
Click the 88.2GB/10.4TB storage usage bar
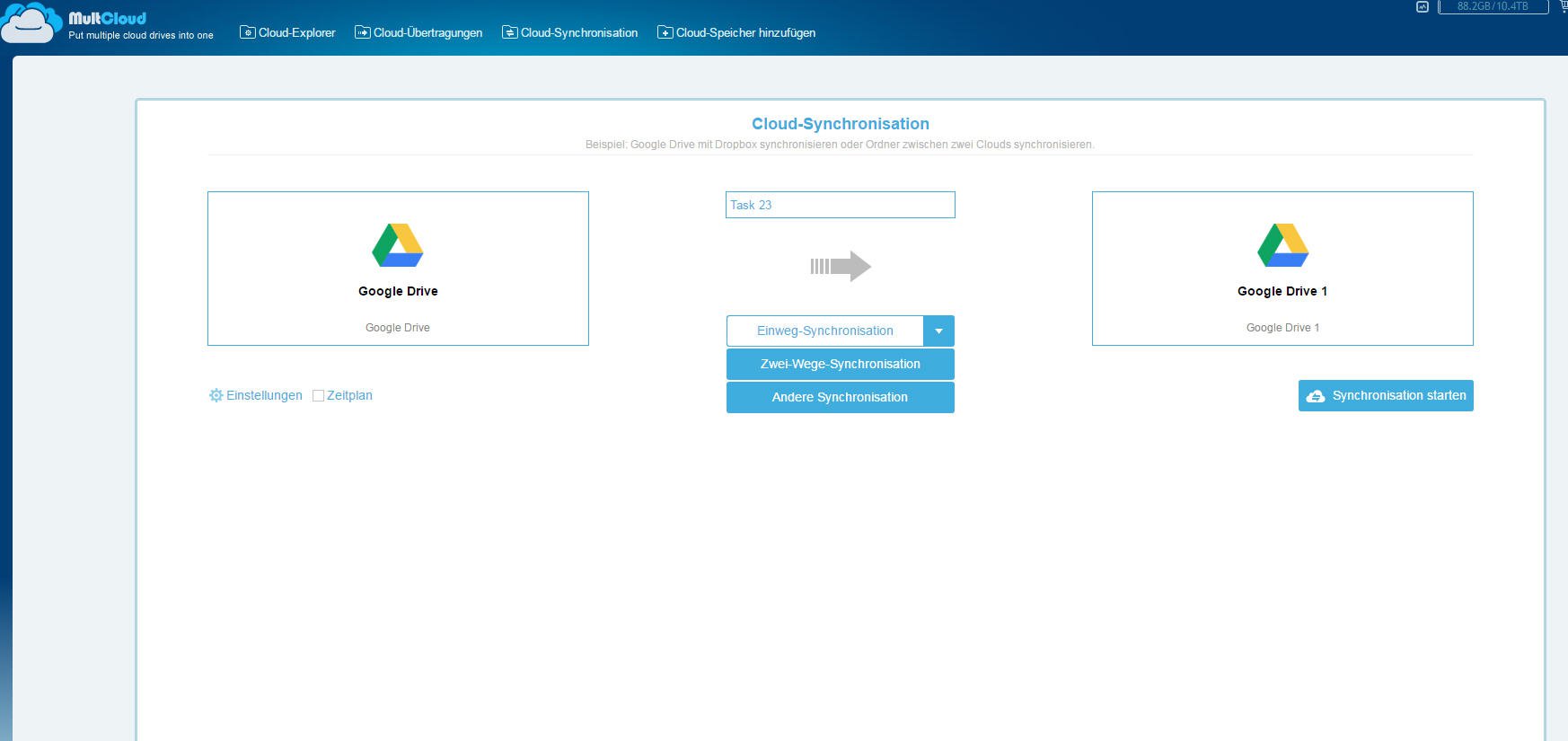pyautogui.click(x=1493, y=6)
